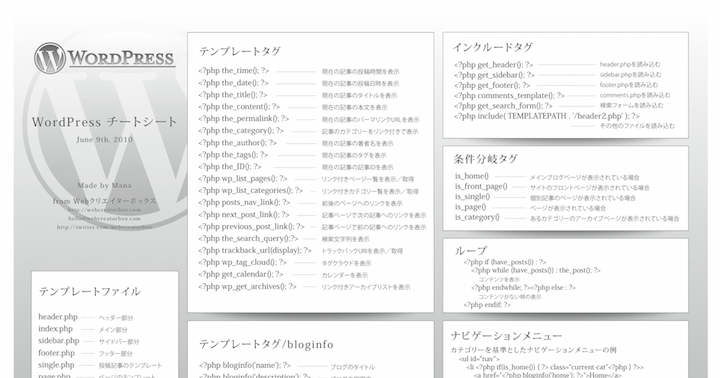Click the '<?php the_permalink(); ?>' code line
Viewport: 720px width, 378px height.
pos(243,118)
